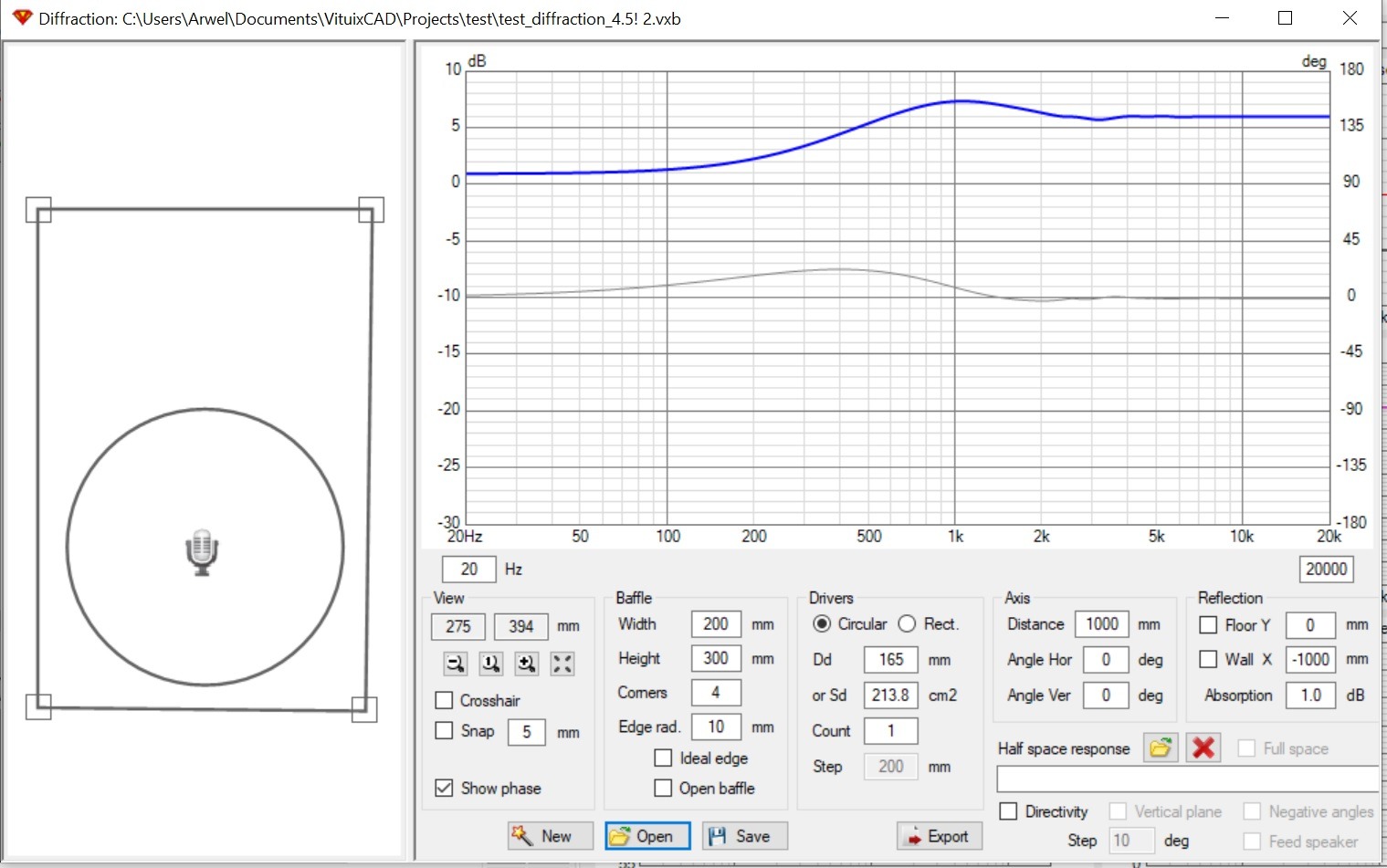
Task: Select the bottom-right baffle corner handle
Action: pyautogui.click(x=364, y=709)
